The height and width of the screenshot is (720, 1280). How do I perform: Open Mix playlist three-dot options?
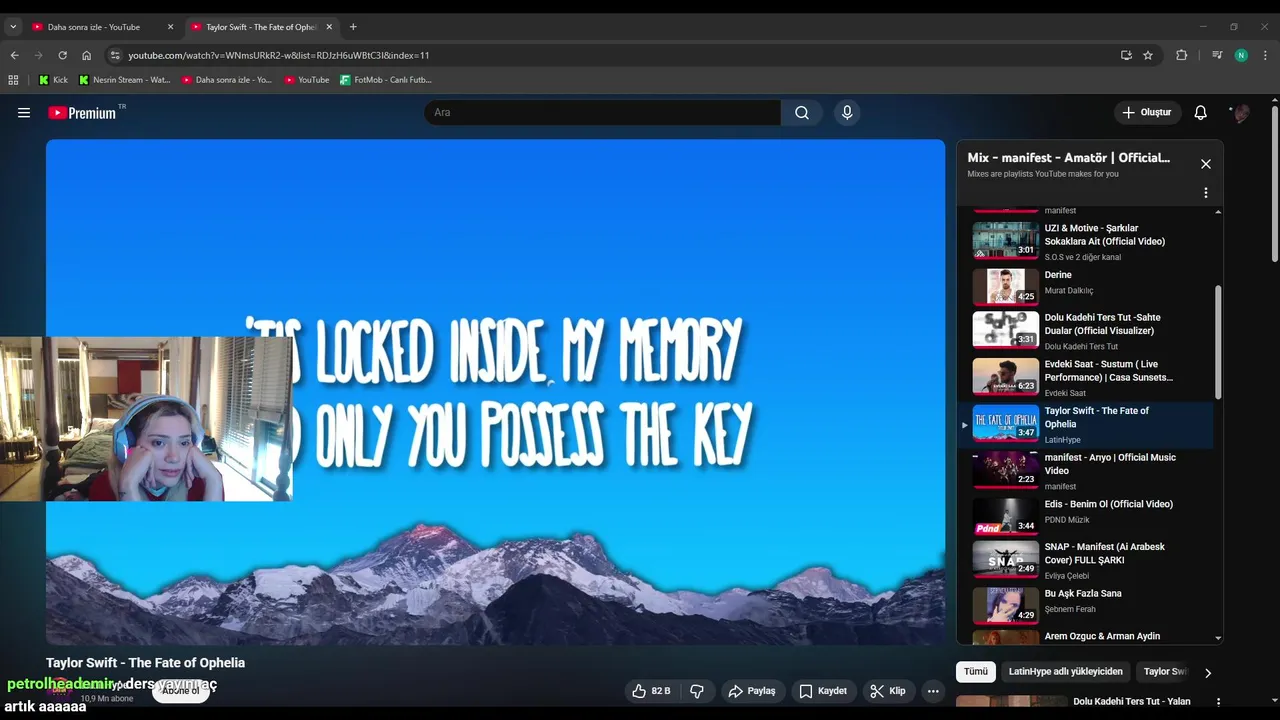coord(1206,193)
